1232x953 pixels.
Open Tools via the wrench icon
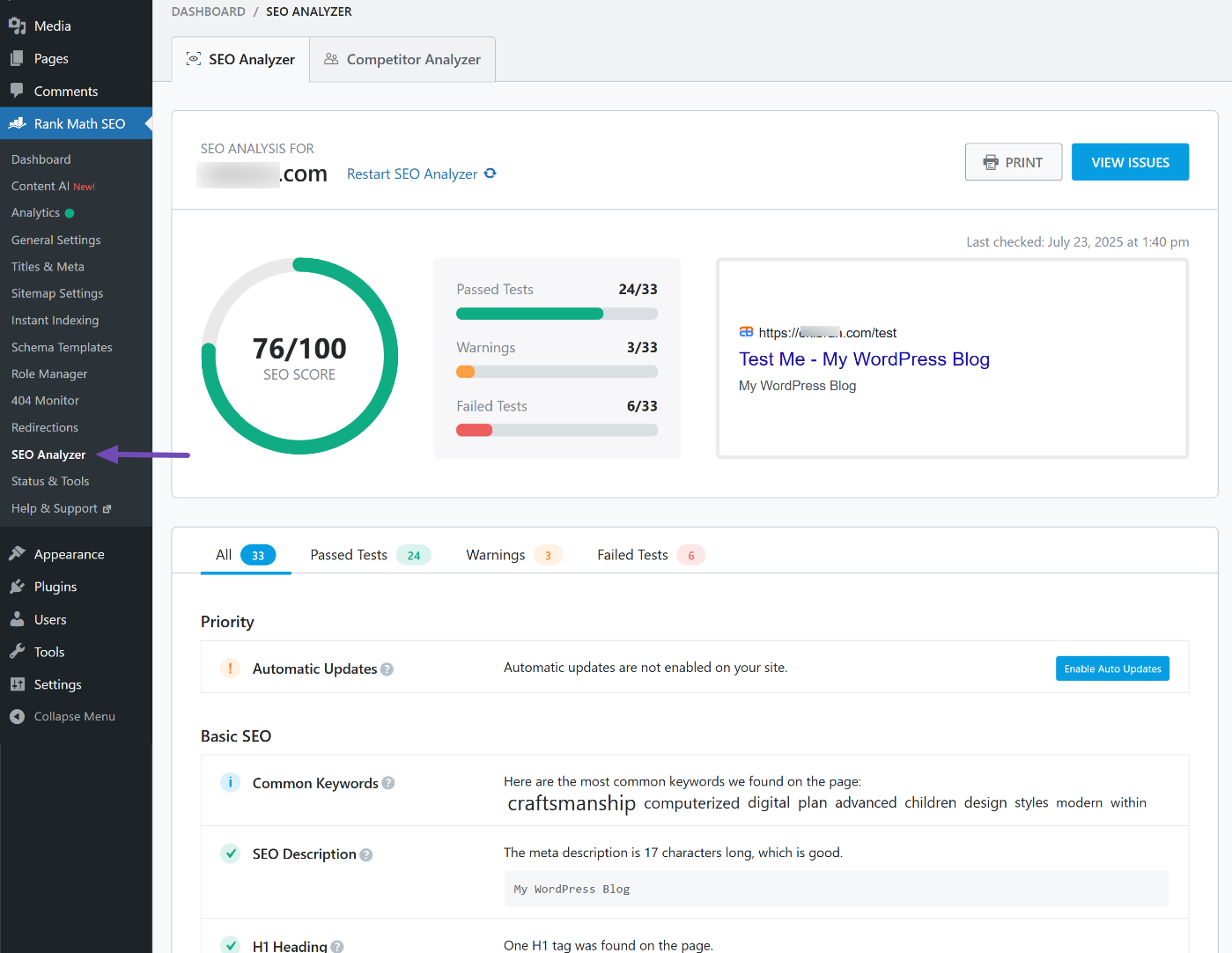click(x=17, y=652)
